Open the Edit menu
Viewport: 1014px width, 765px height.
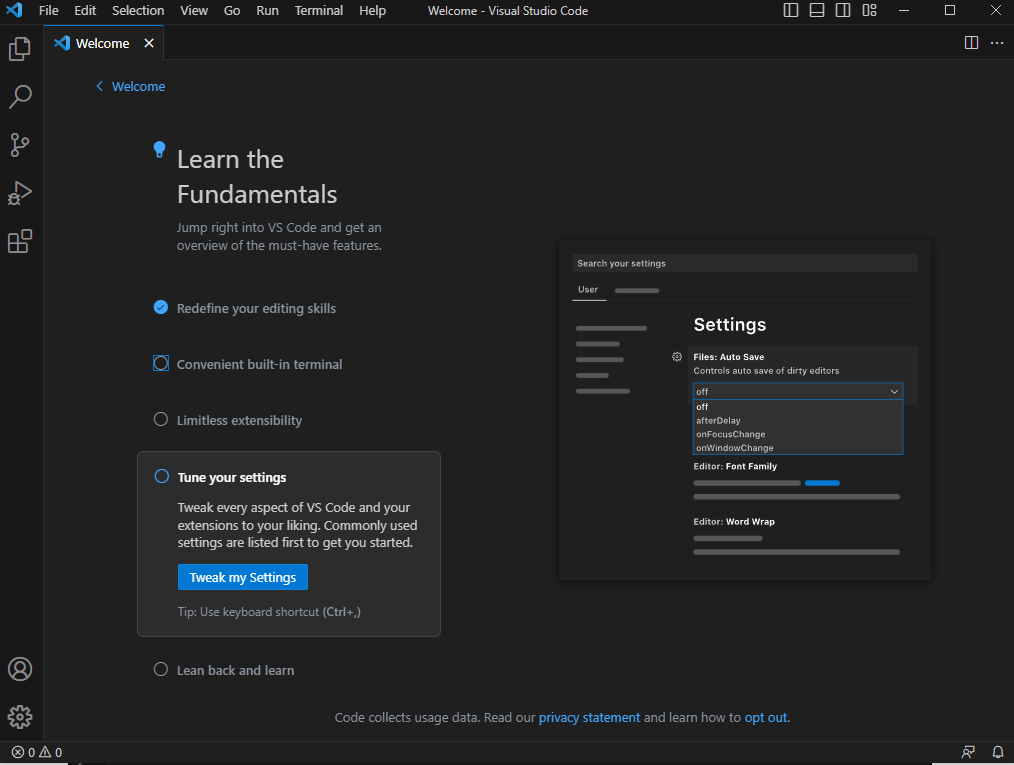click(x=85, y=10)
